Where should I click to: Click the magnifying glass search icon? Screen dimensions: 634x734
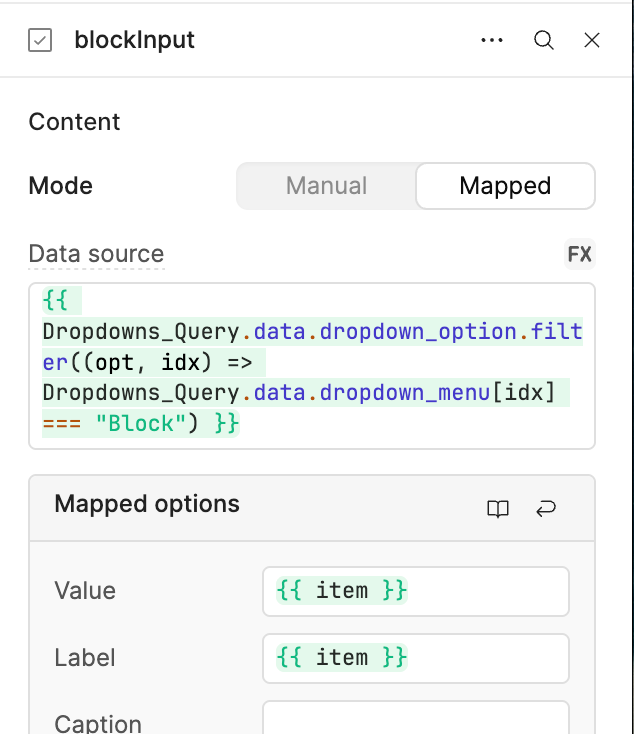point(543,41)
